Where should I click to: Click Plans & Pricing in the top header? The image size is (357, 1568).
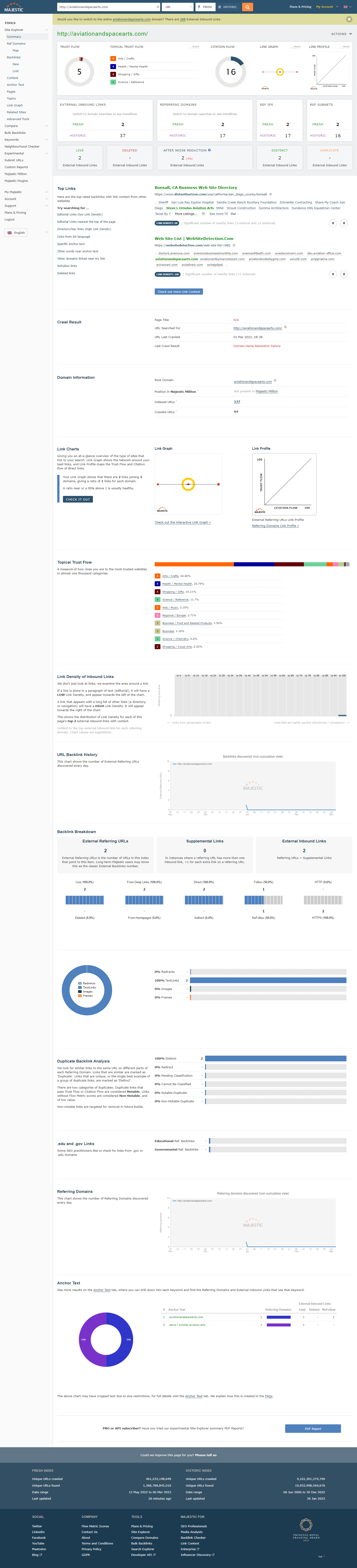pyautogui.click(x=300, y=7)
